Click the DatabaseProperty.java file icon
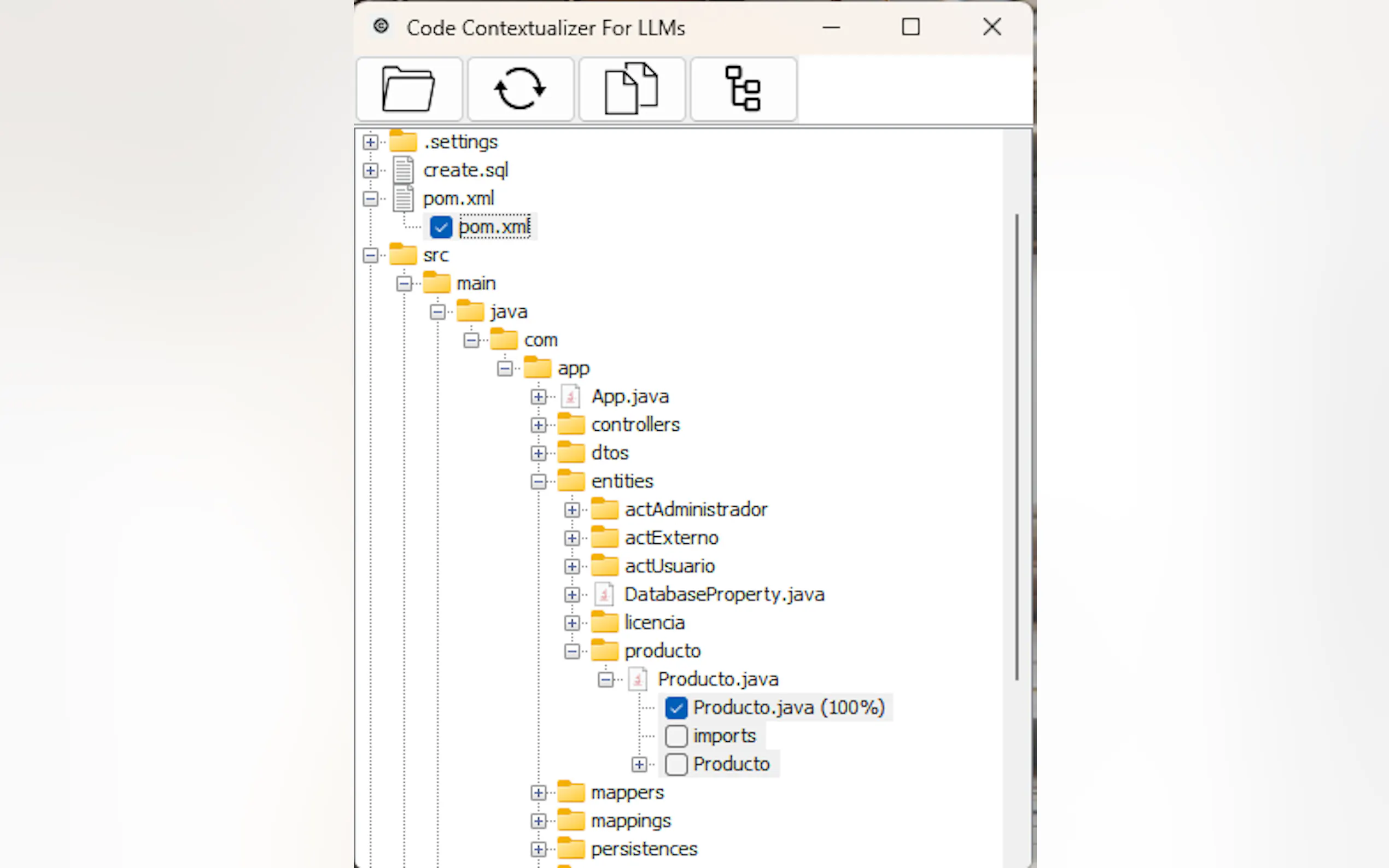 click(x=604, y=594)
